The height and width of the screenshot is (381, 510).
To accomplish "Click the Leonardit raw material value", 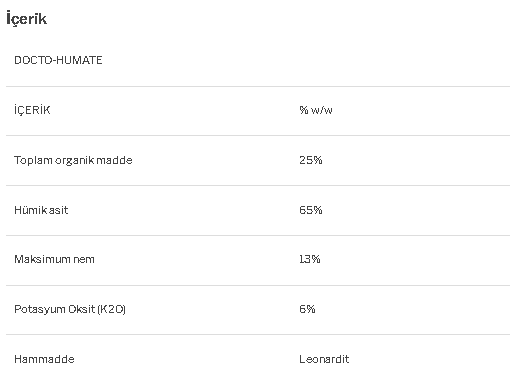I will click(324, 359).
